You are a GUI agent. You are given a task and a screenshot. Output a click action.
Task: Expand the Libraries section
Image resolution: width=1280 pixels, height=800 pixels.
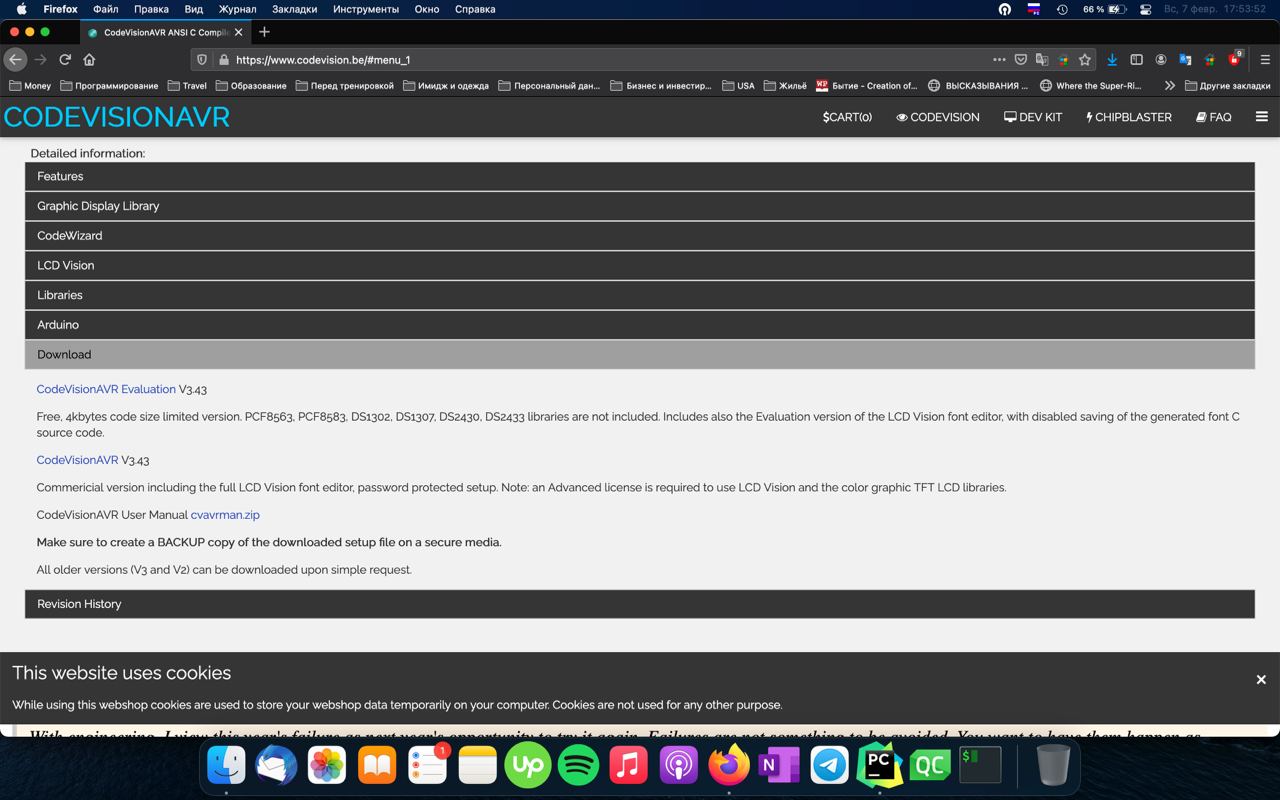point(640,295)
